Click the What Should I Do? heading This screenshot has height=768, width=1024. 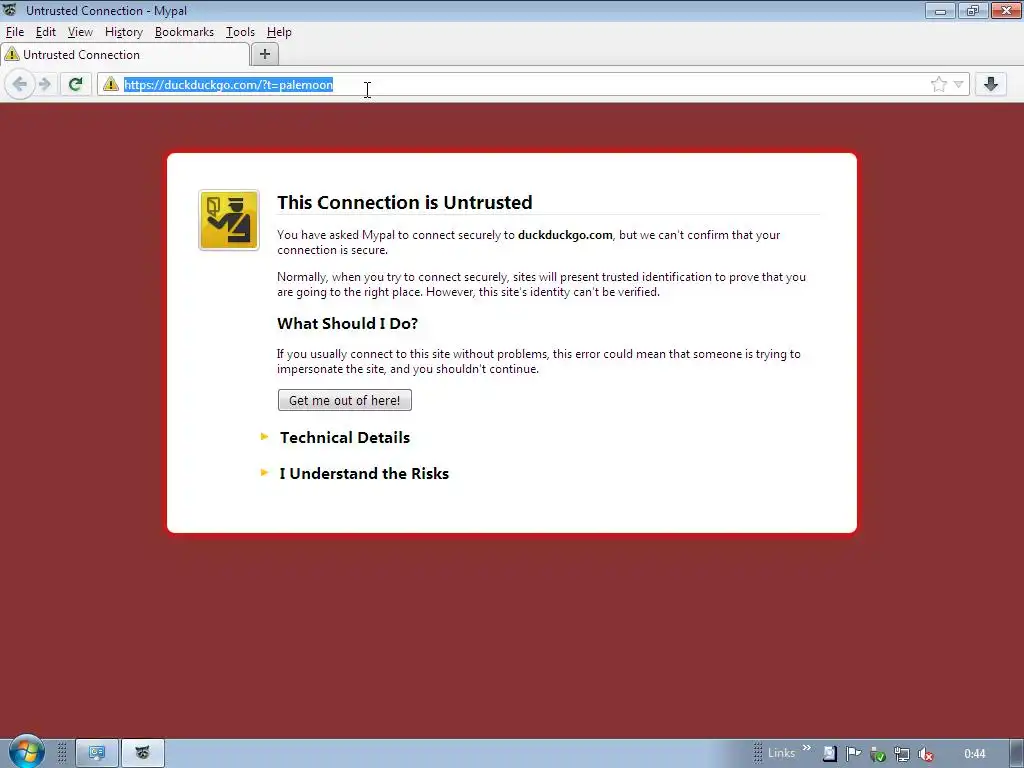[347, 324]
